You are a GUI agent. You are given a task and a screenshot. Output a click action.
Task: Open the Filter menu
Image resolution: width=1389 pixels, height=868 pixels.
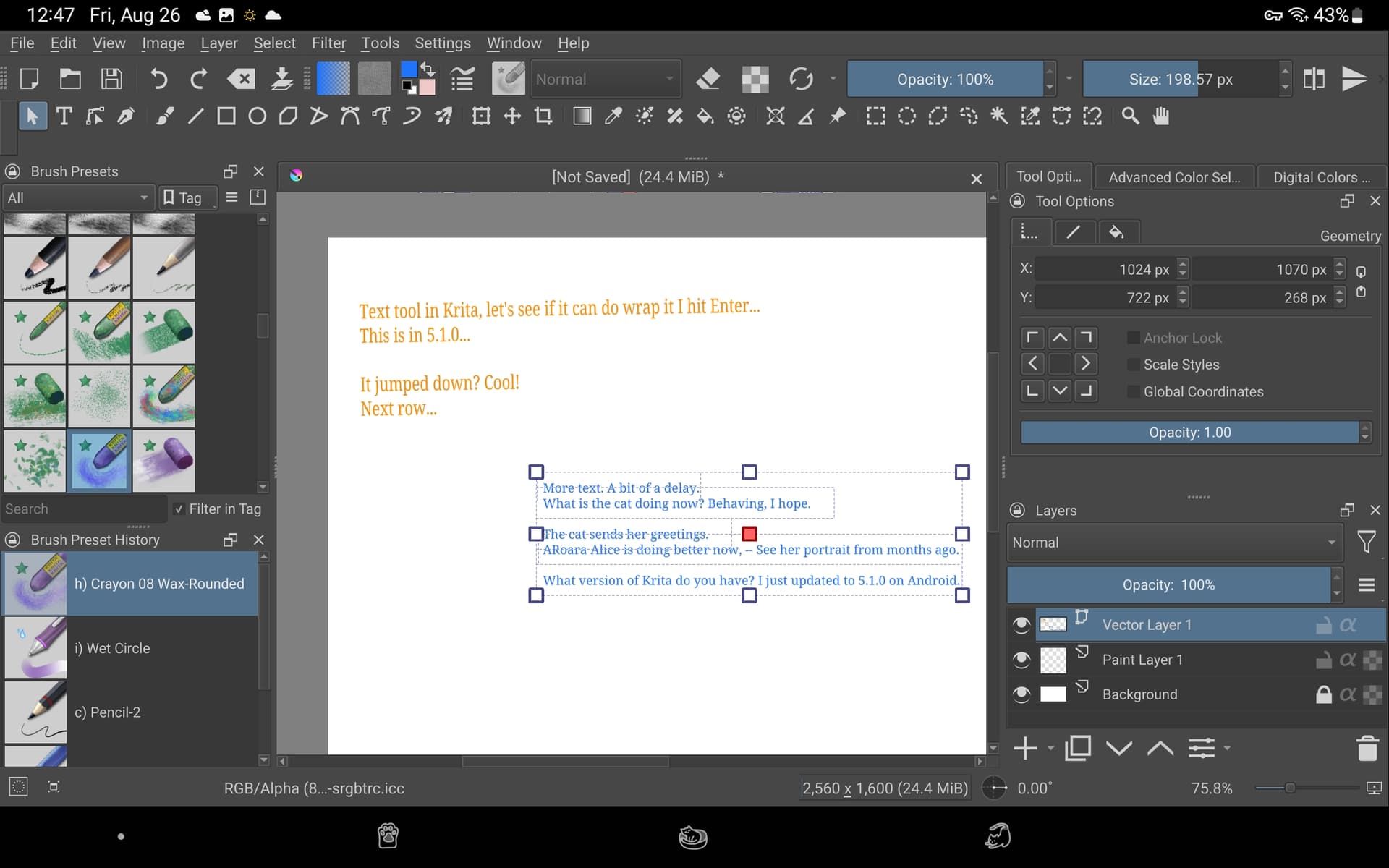[328, 43]
